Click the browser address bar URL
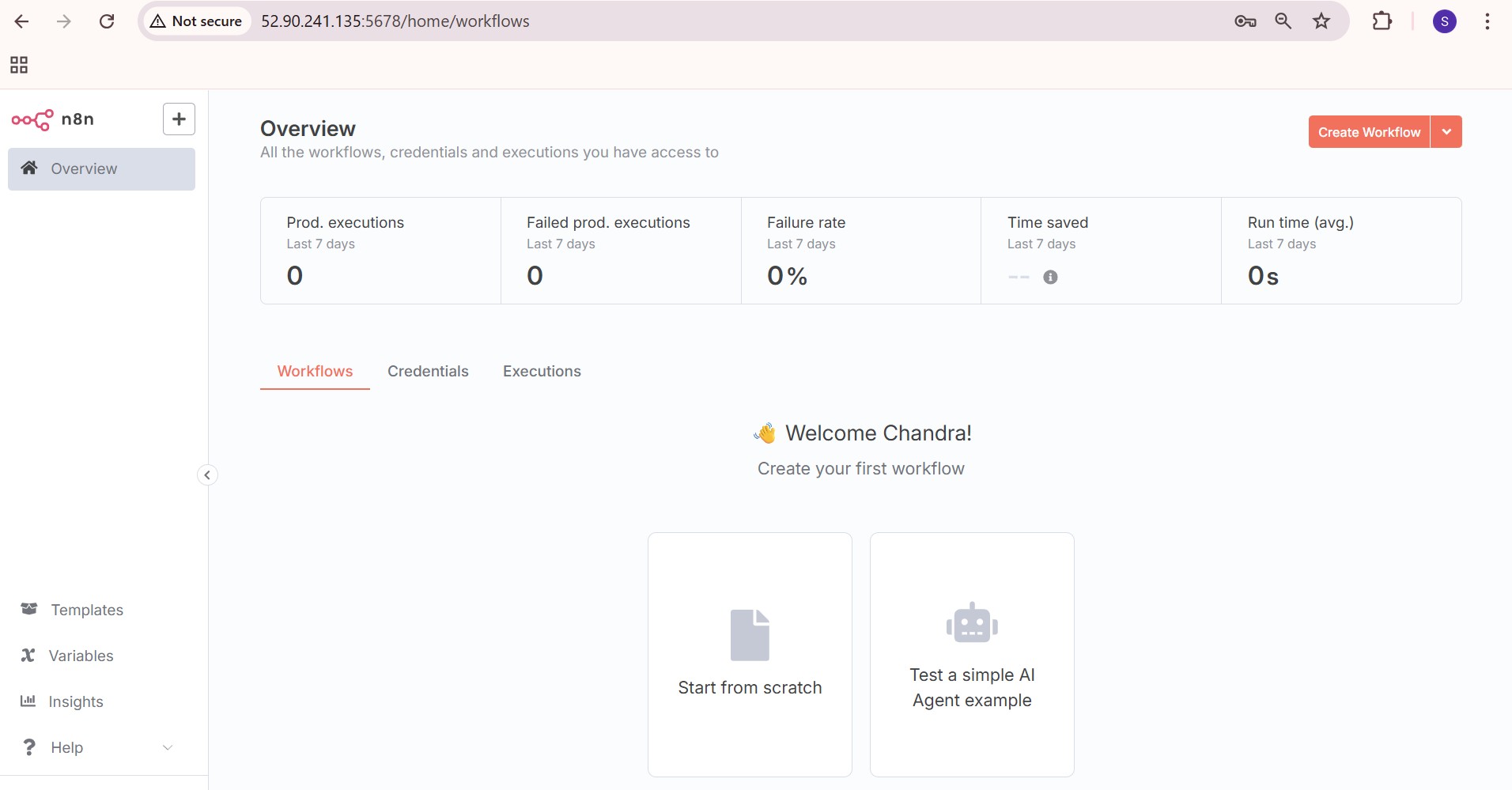Viewport: 1512px width, 790px height. click(395, 21)
